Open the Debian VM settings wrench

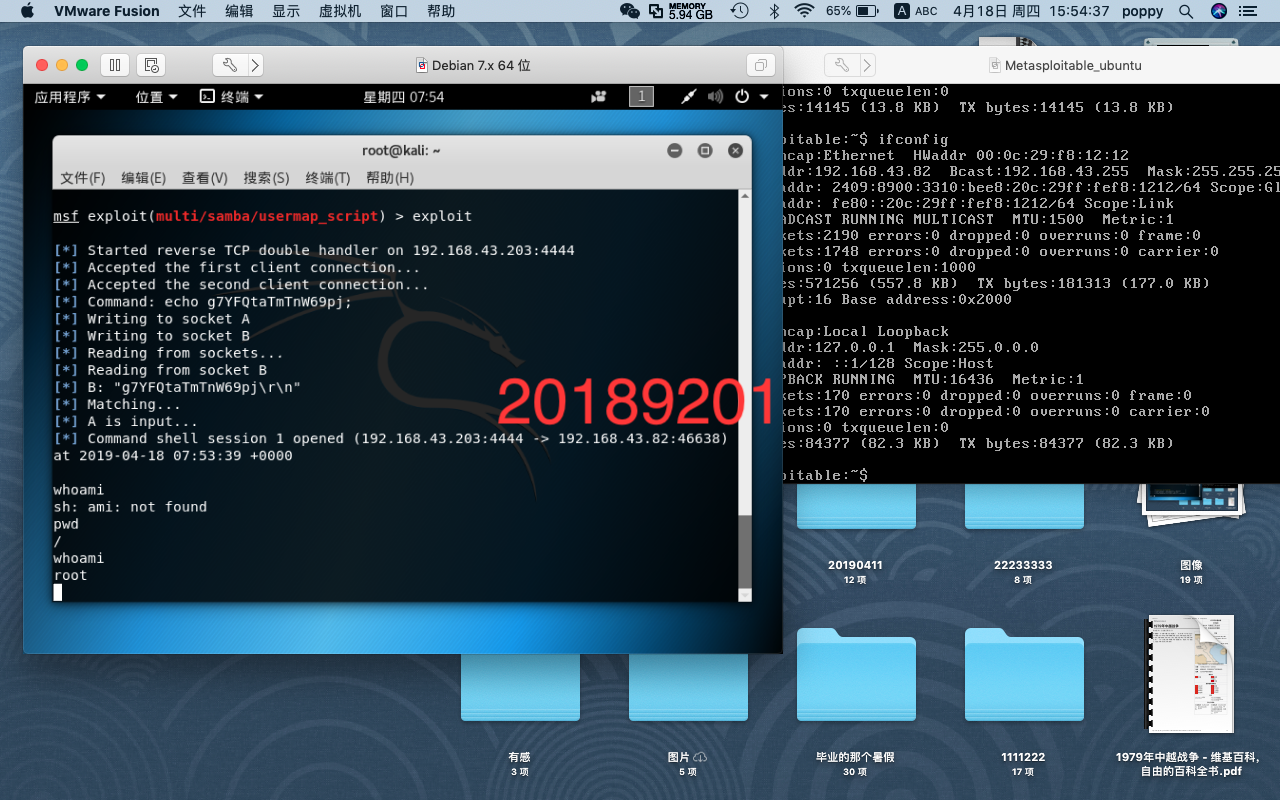(x=229, y=65)
